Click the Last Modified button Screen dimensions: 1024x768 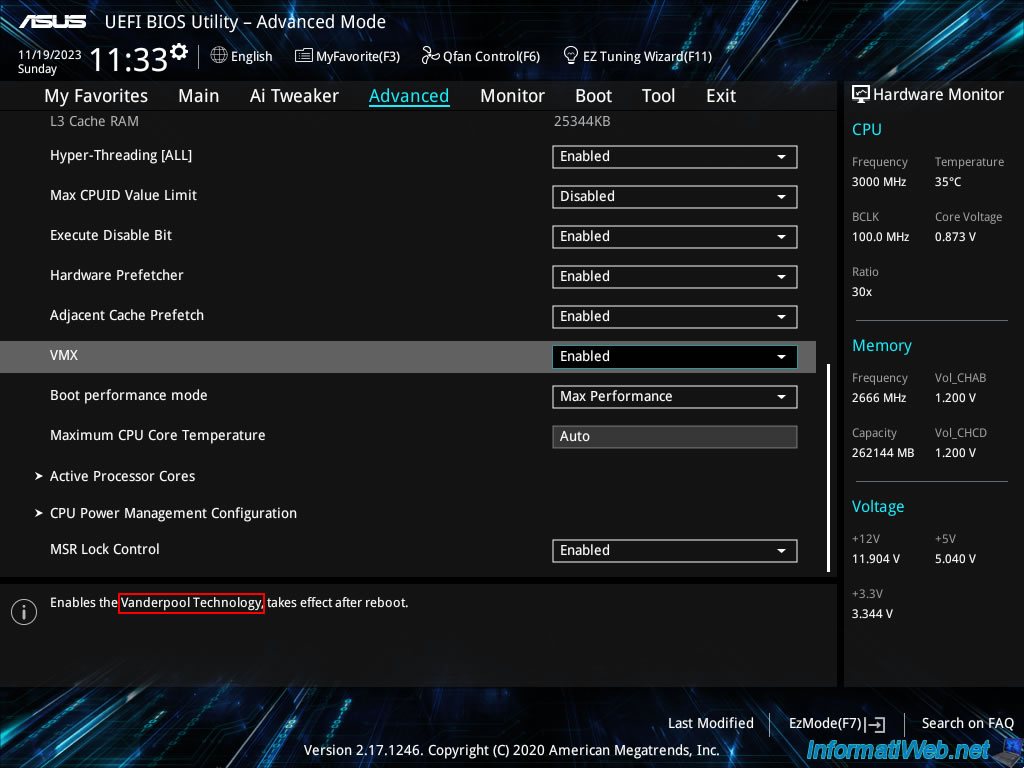(710, 723)
